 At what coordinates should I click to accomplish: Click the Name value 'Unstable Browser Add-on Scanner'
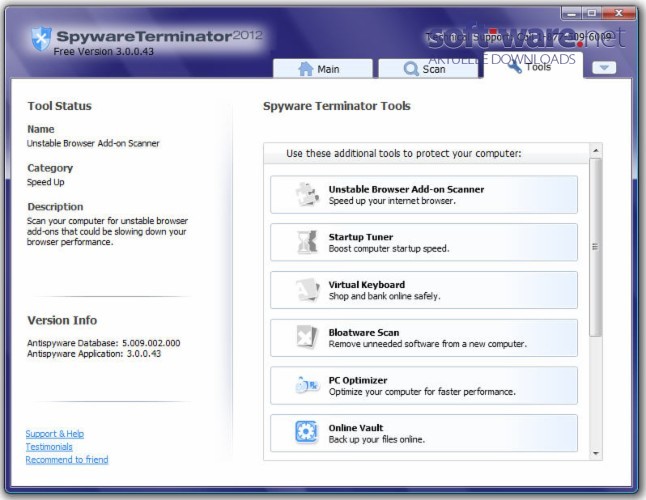(93, 143)
